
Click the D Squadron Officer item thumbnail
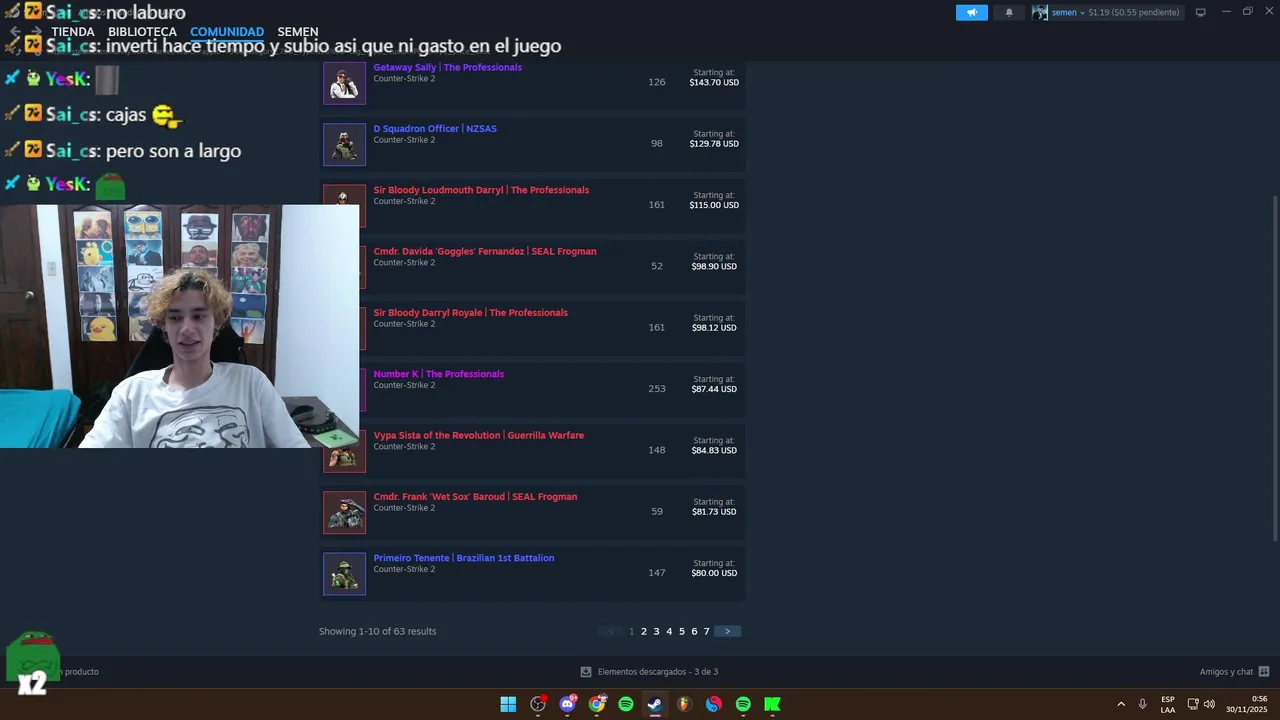(344, 144)
